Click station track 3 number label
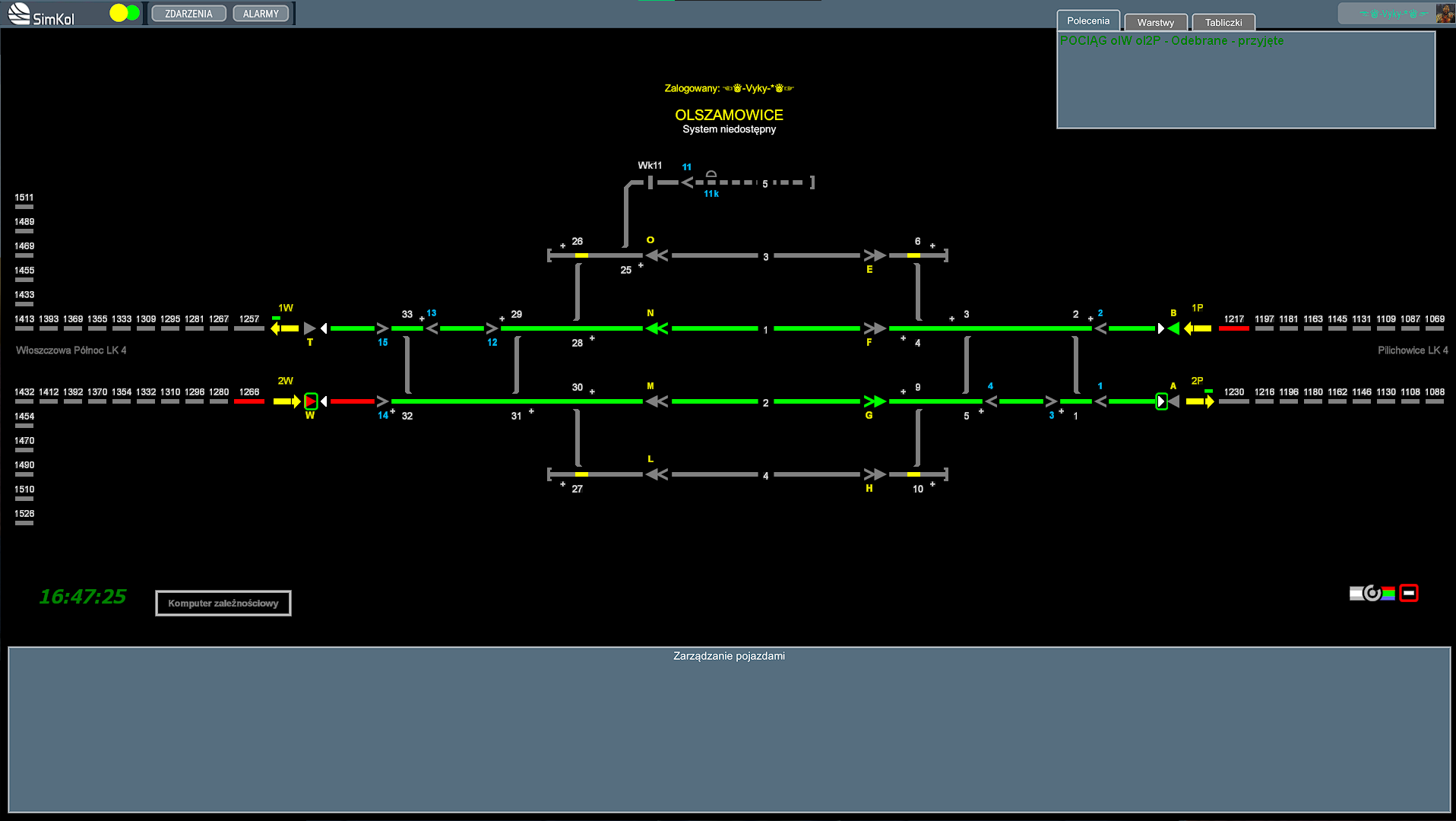The image size is (1456, 821). pos(765,257)
